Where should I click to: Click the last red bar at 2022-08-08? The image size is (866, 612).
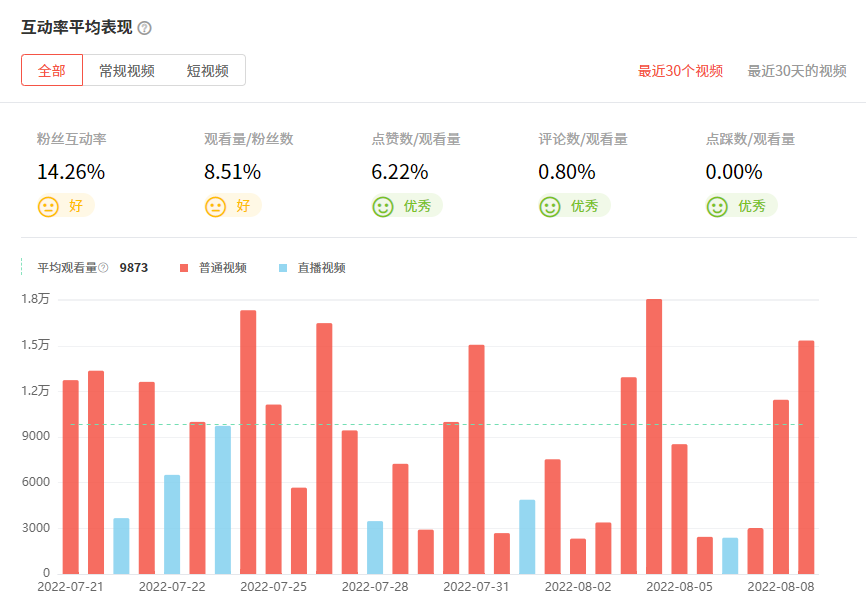click(x=806, y=457)
